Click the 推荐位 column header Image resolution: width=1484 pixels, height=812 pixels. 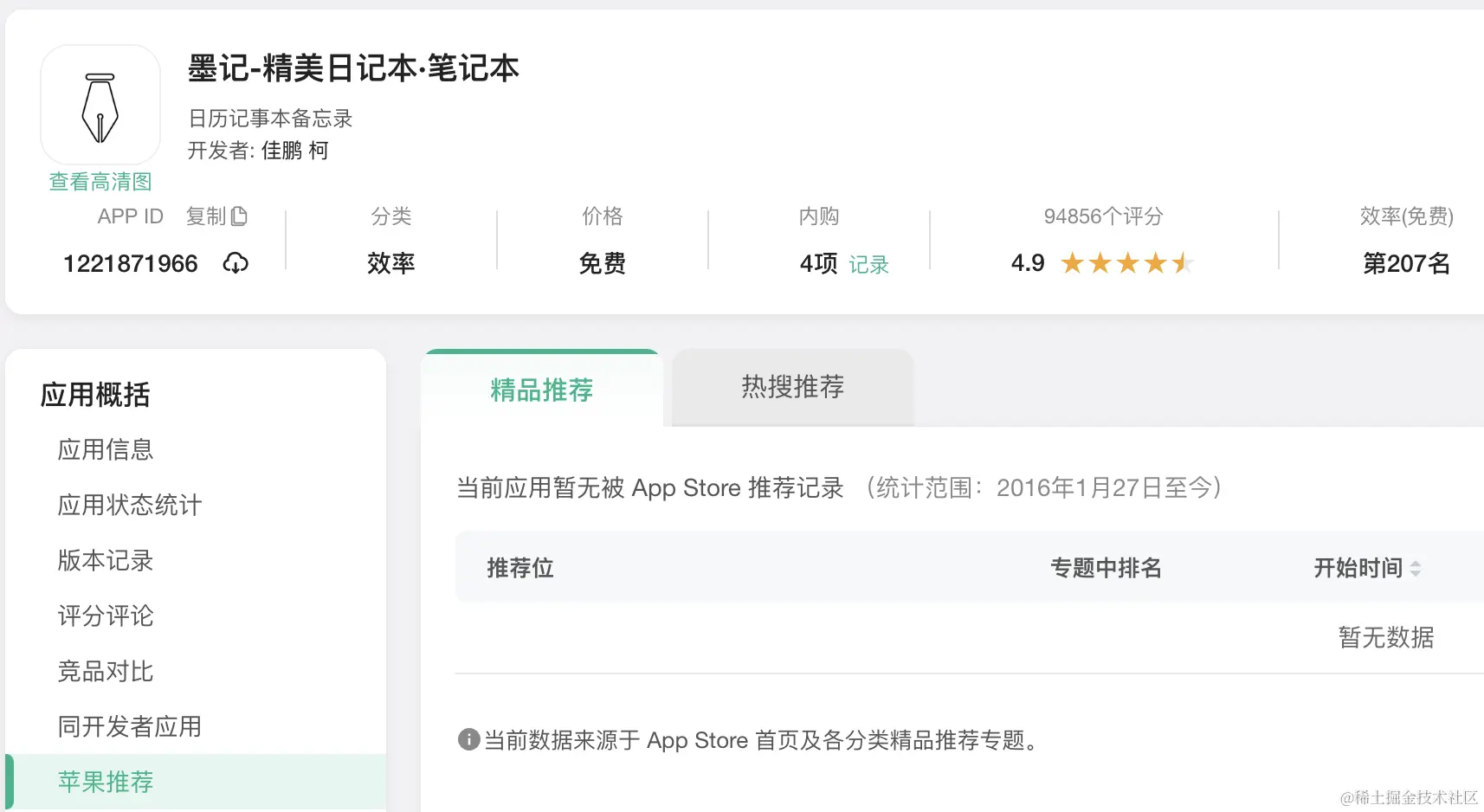520,568
